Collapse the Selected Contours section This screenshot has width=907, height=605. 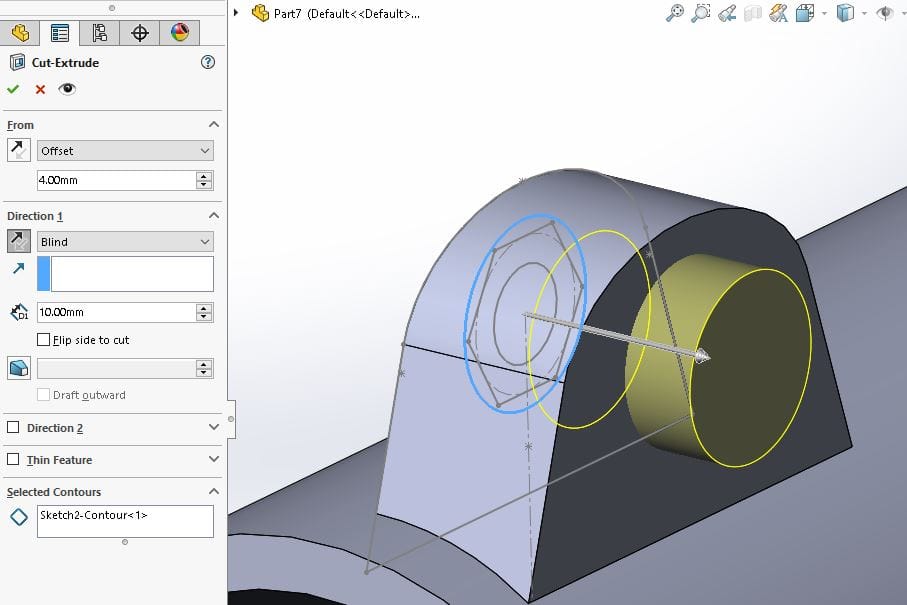(213, 492)
